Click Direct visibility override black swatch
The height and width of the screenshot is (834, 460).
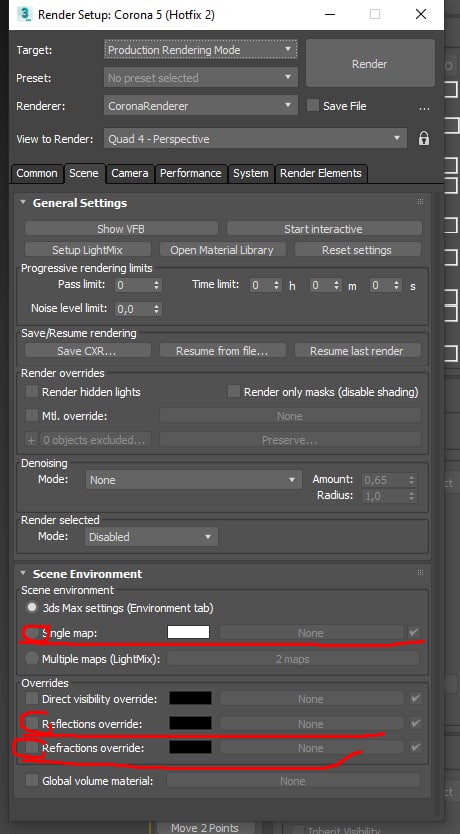click(190, 698)
